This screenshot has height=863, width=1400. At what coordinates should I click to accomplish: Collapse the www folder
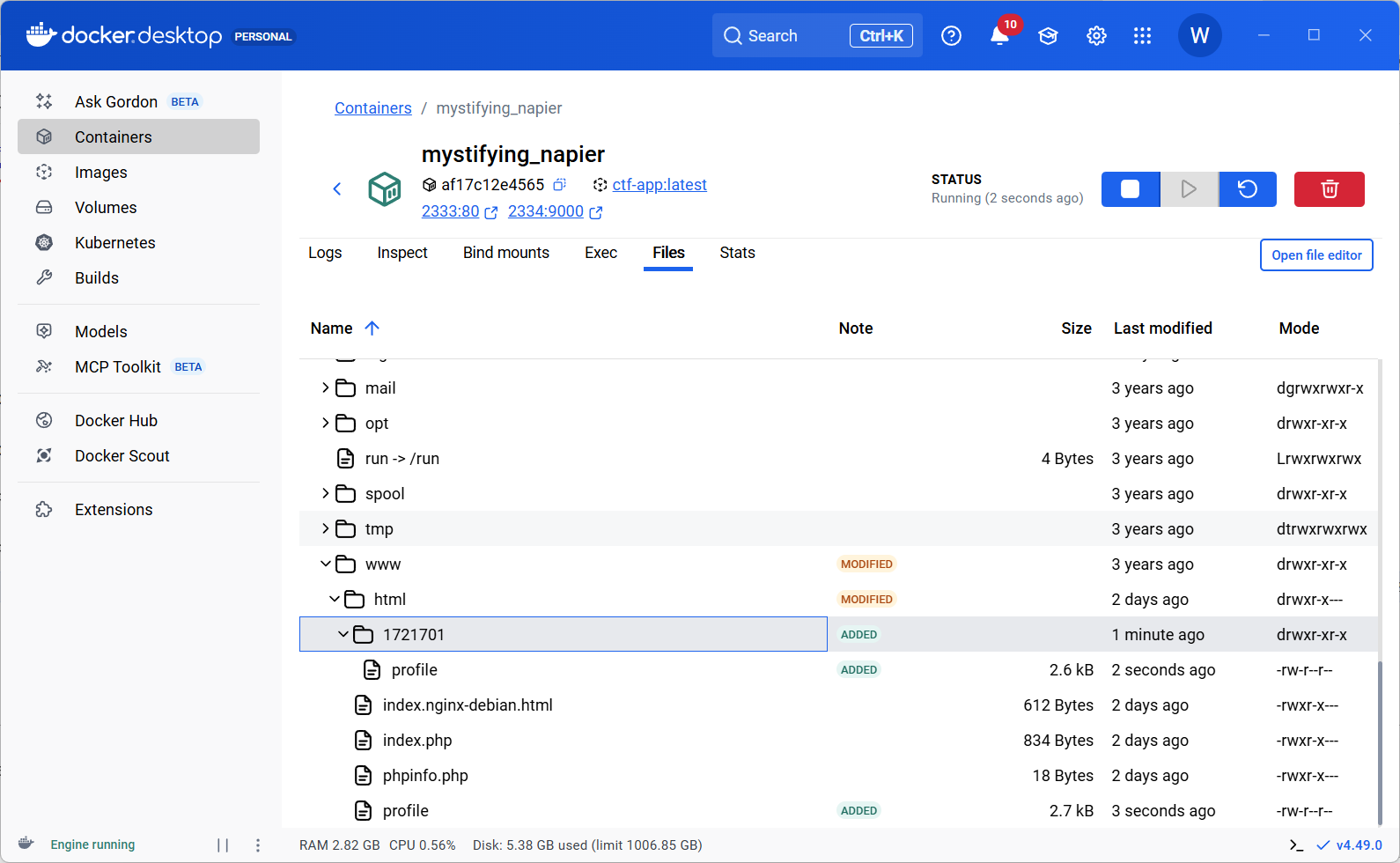click(x=326, y=564)
